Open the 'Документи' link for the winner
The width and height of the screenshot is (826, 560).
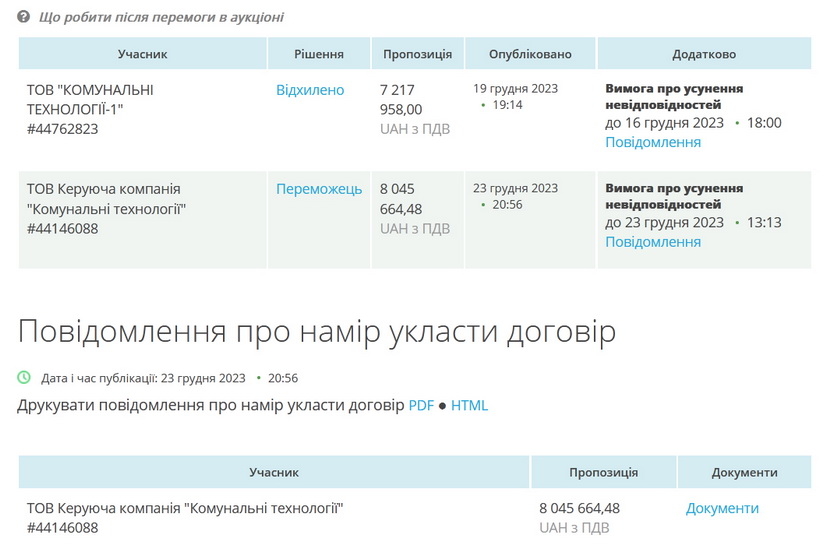[x=722, y=508]
